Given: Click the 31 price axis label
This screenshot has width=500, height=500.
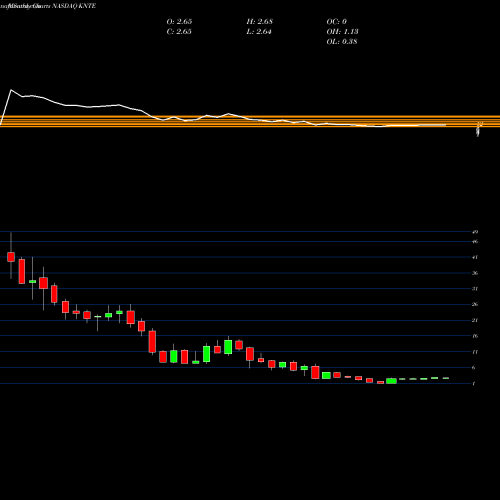Looking at the screenshot, I should (475, 289).
